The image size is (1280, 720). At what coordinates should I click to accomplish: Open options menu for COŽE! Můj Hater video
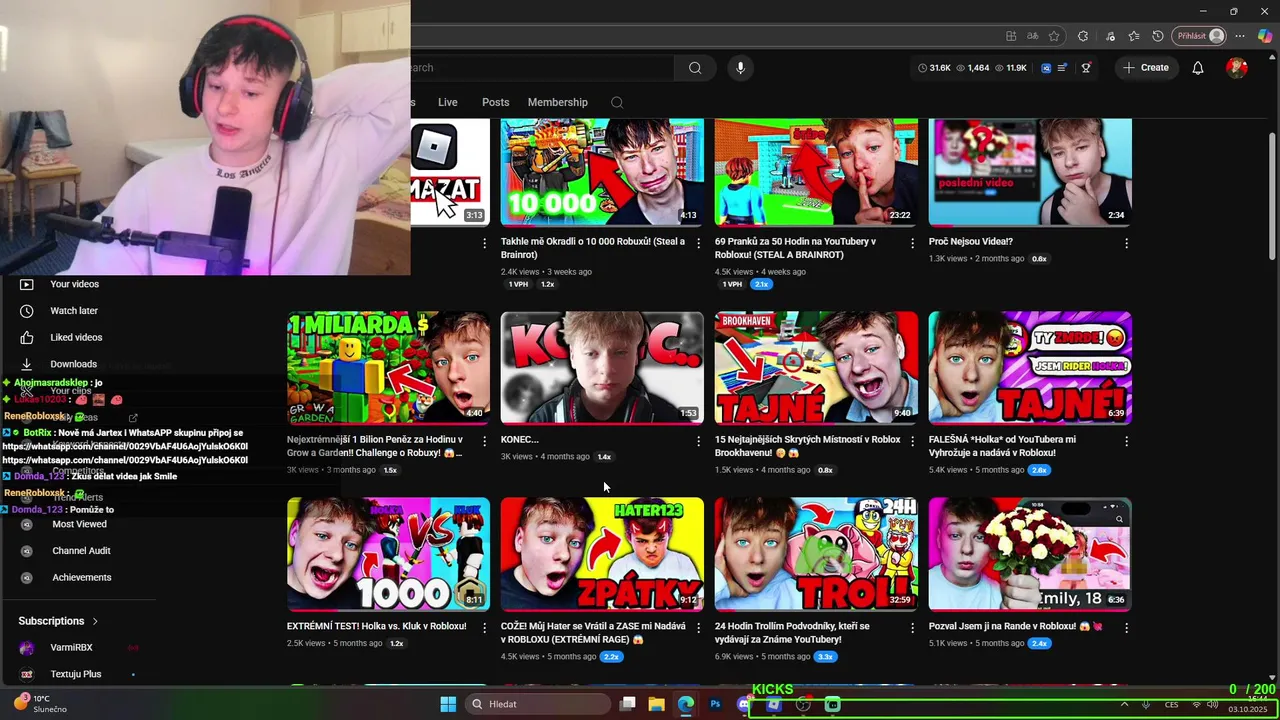(x=698, y=628)
